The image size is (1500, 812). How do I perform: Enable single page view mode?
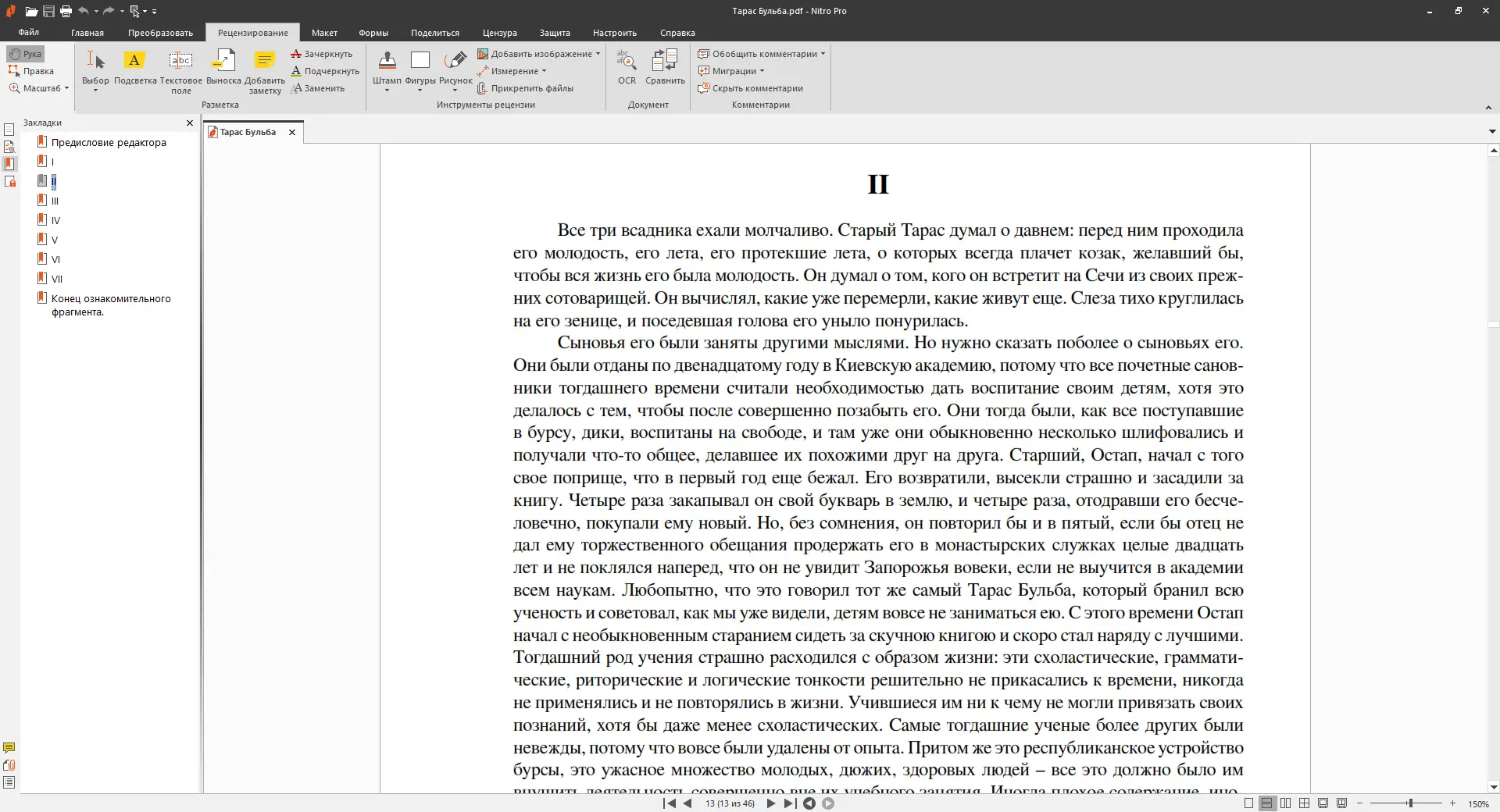1248,803
